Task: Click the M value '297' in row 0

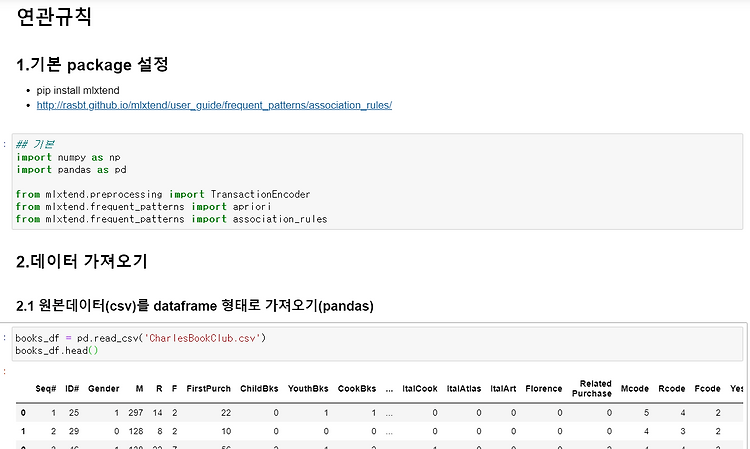Action: (136, 413)
